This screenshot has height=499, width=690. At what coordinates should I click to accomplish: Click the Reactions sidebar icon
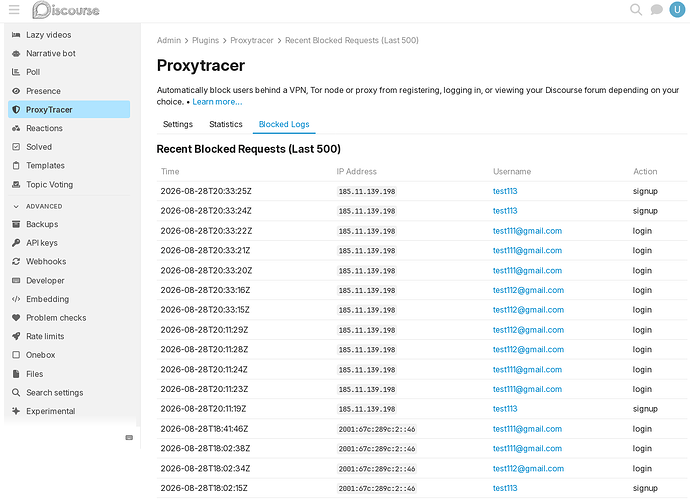pyautogui.click(x=16, y=128)
